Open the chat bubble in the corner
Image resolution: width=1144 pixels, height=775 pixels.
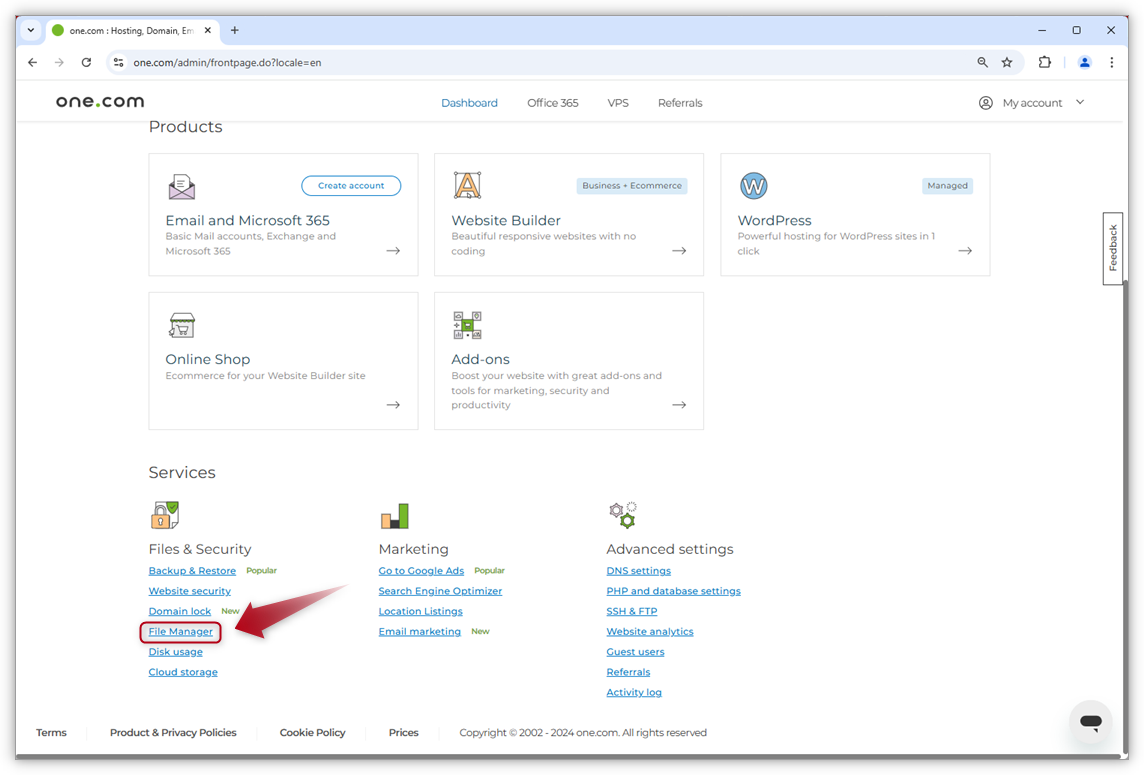(1090, 722)
